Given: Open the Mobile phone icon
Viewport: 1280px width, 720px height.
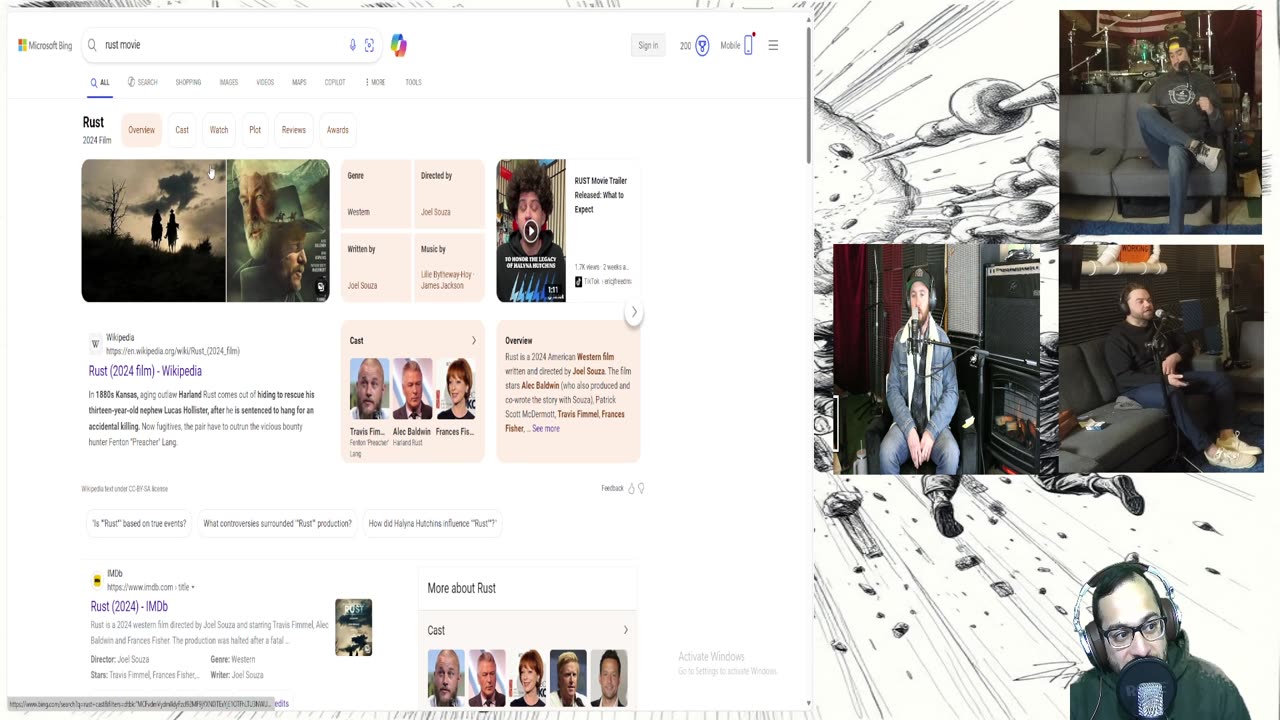Looking at the screenshot, I should point(748,45).
